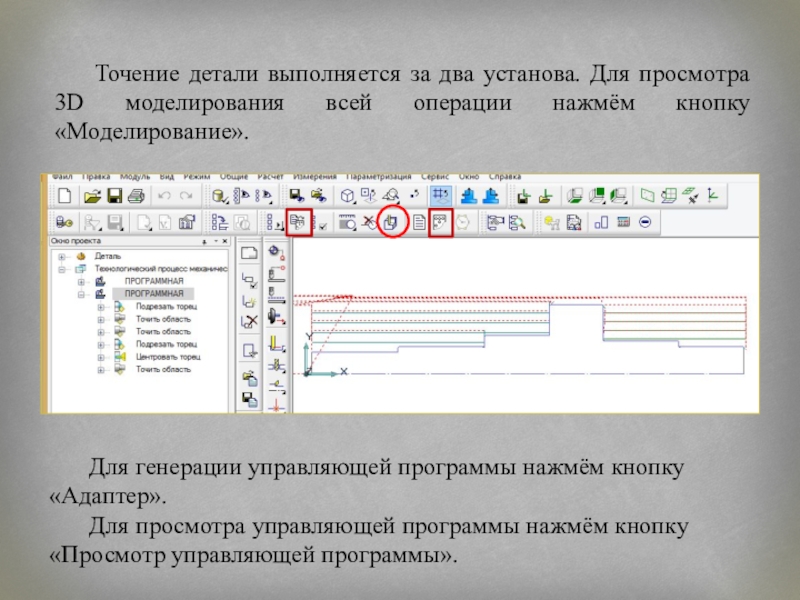Image resolution: width=800 pixels, height=600 pixels.
Task: Expand the first ПРОГРАММНАЯ node
Action: [81, 282]
